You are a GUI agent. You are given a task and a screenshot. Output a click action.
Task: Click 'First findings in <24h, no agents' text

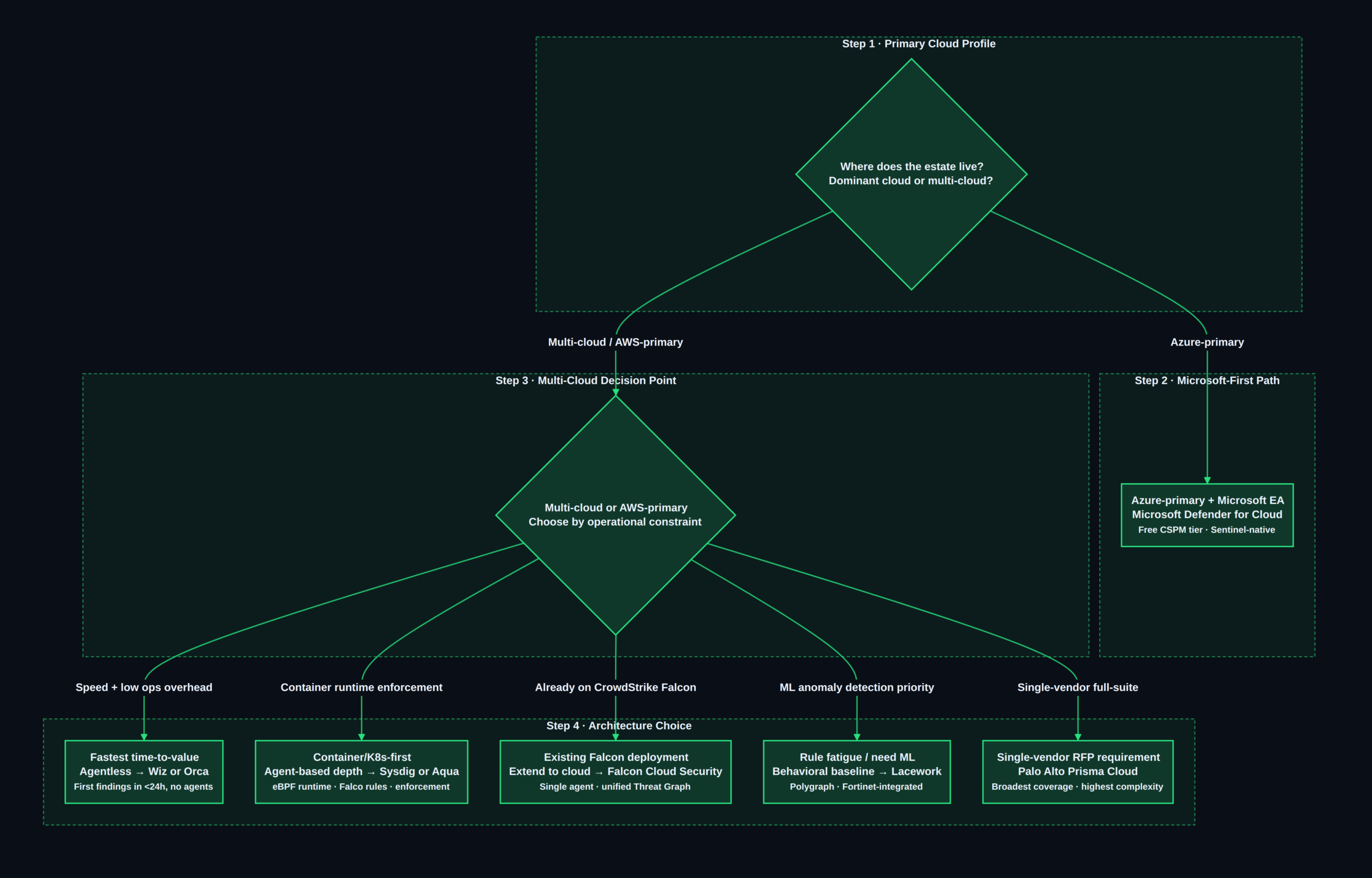143,787
